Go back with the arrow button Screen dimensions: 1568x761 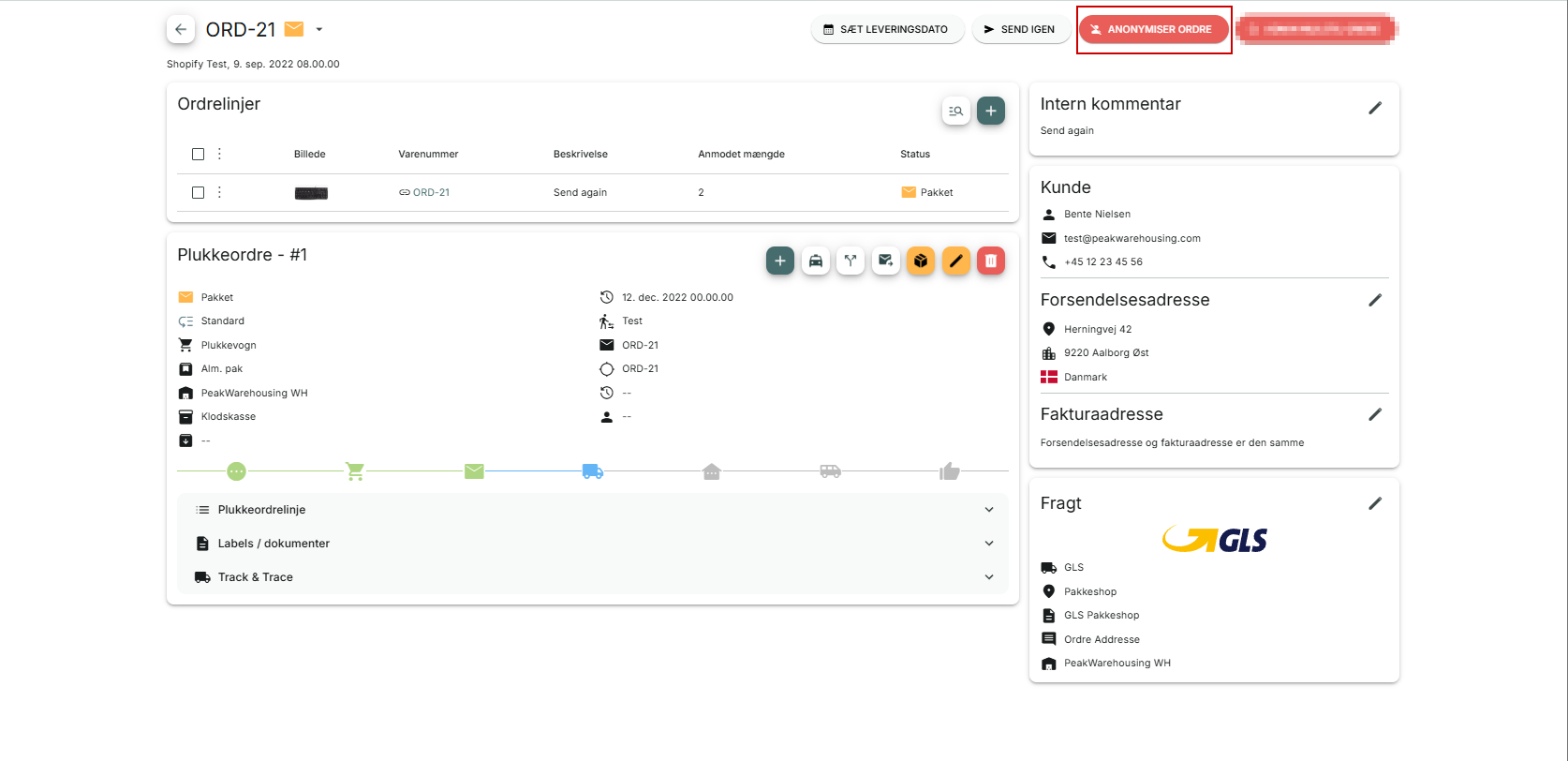coord(181,29)
